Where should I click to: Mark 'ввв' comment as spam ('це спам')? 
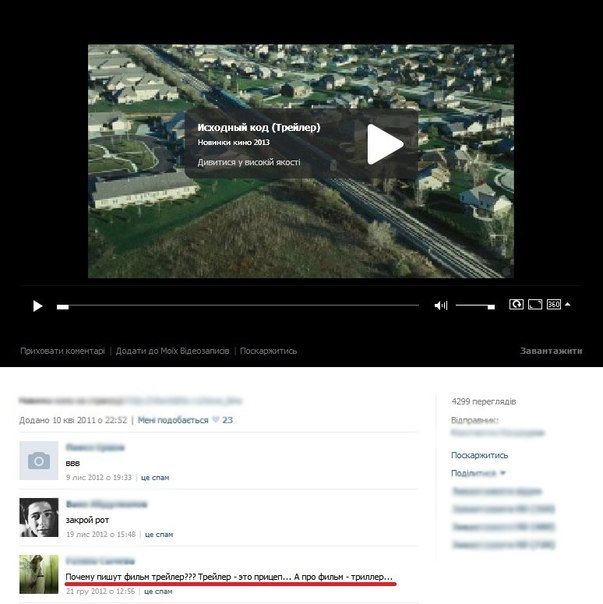pos(155,477)
